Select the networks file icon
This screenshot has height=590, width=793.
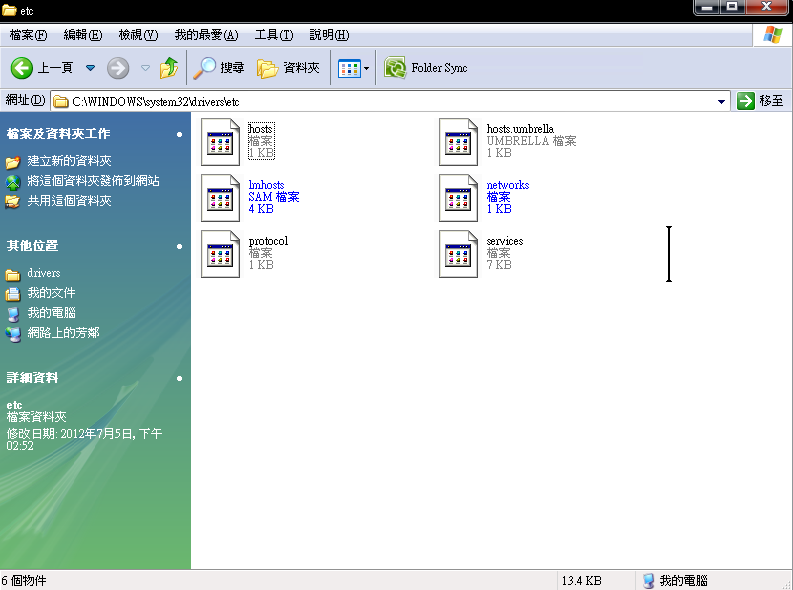(458, 198)
